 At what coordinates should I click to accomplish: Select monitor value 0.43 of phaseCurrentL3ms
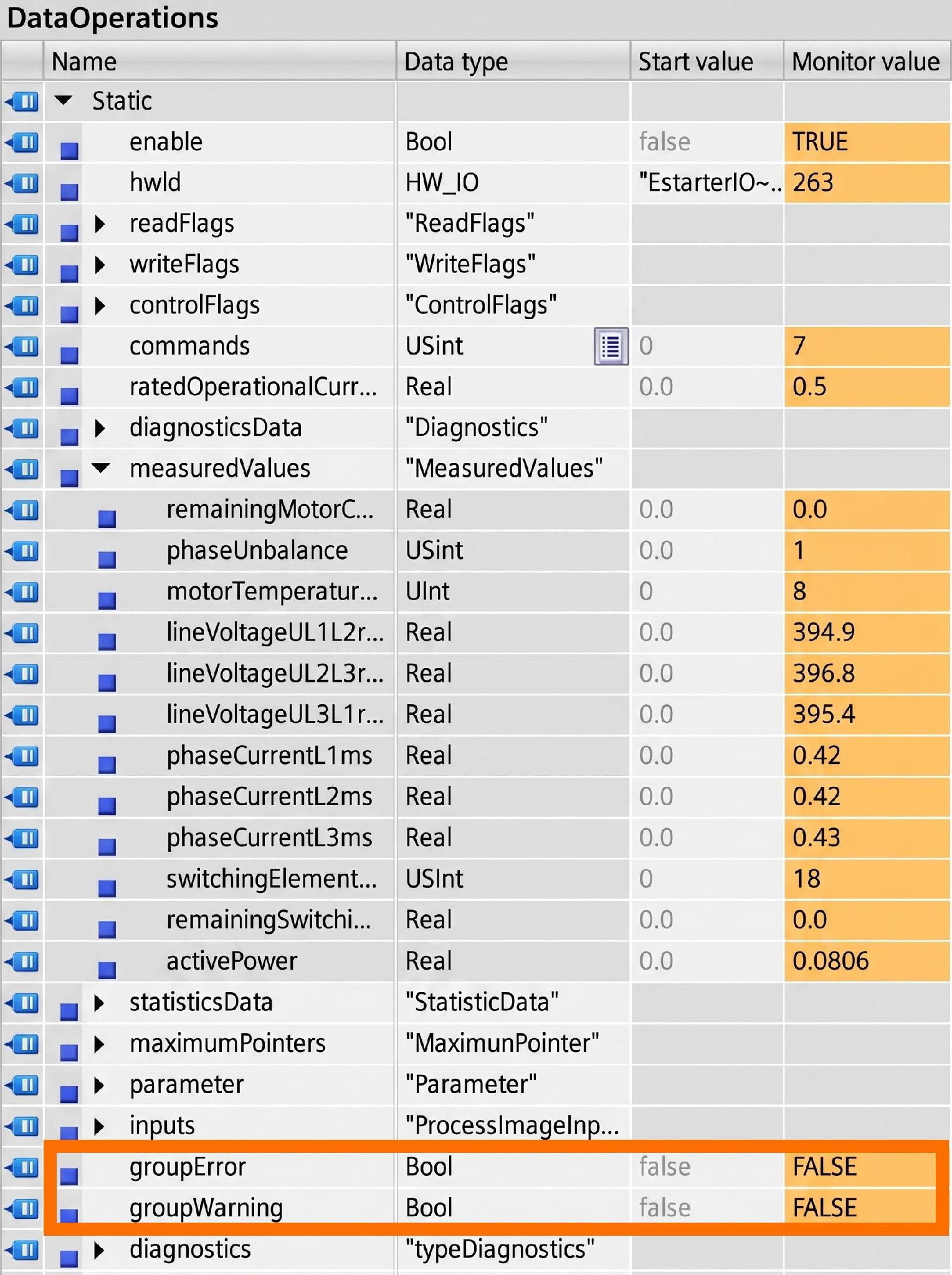[867, 838]
